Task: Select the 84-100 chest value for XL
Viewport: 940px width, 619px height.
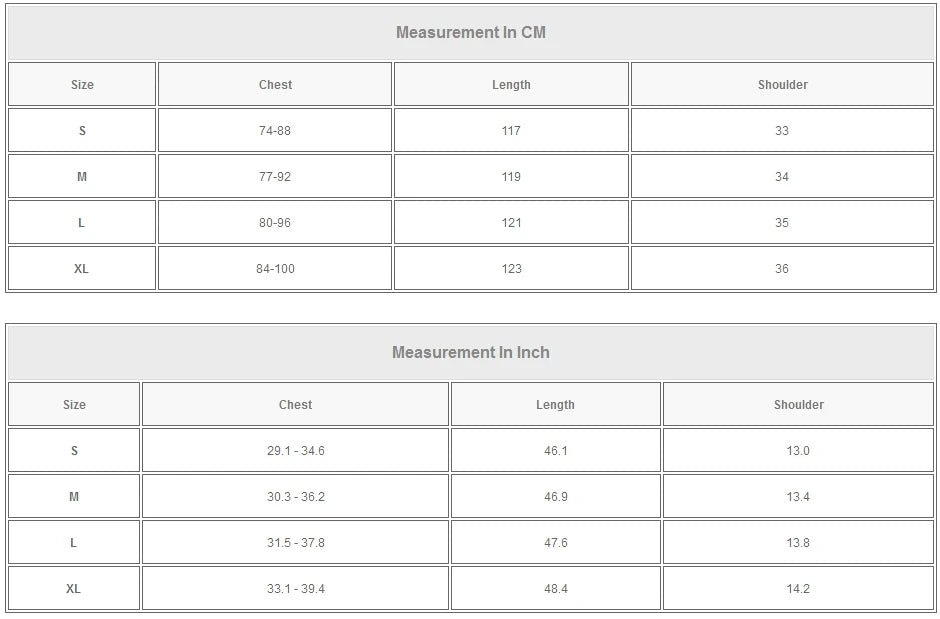Action: (275, 269)
